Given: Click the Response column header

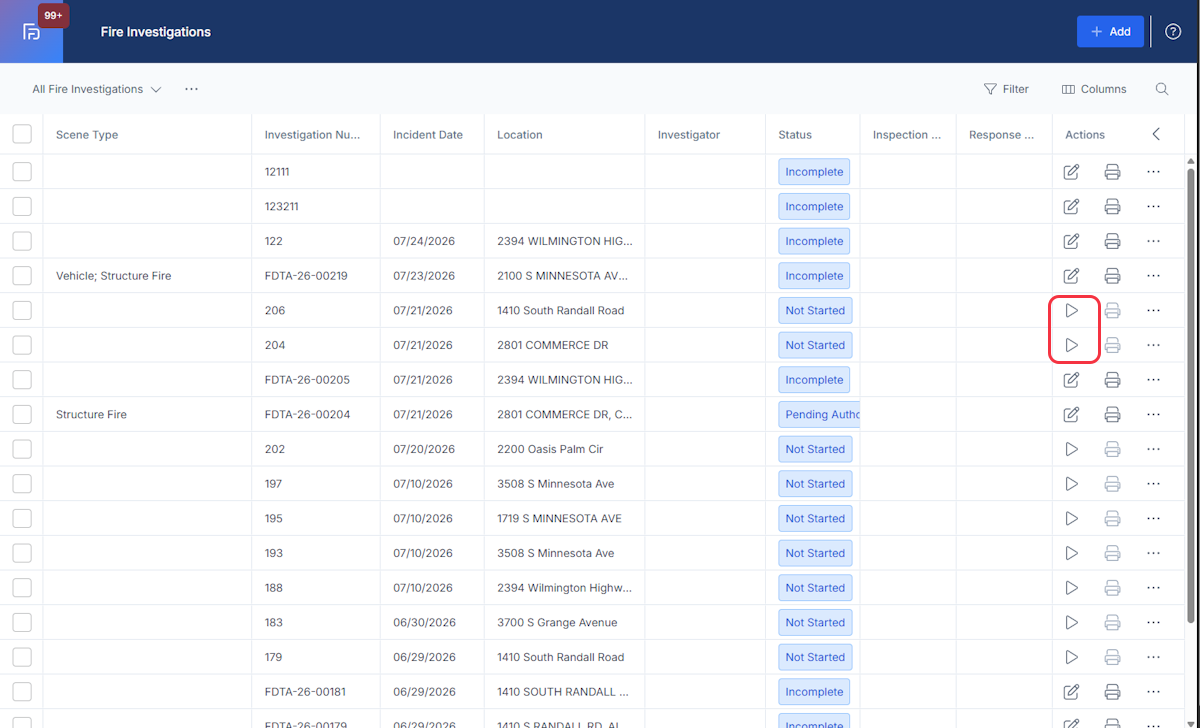Looking at the screenshot, I should click(x=1002, y=135).
